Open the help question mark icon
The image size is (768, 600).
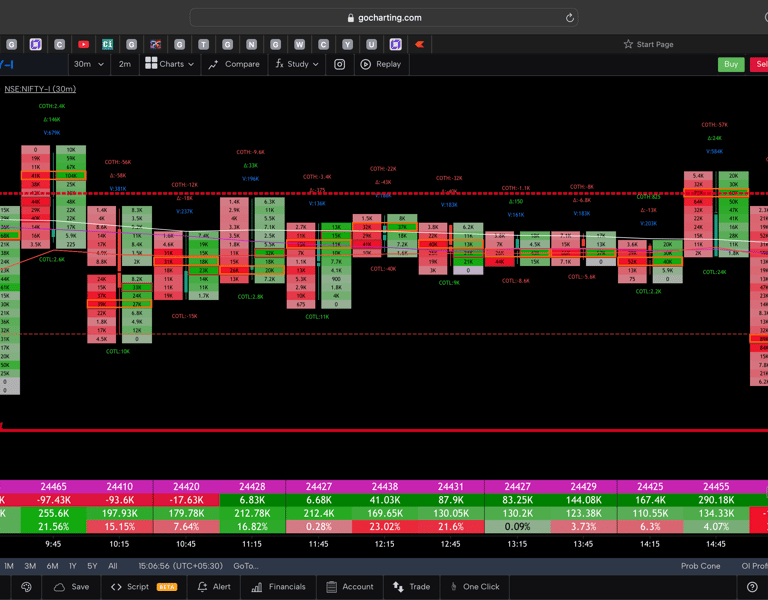(752, 587)
